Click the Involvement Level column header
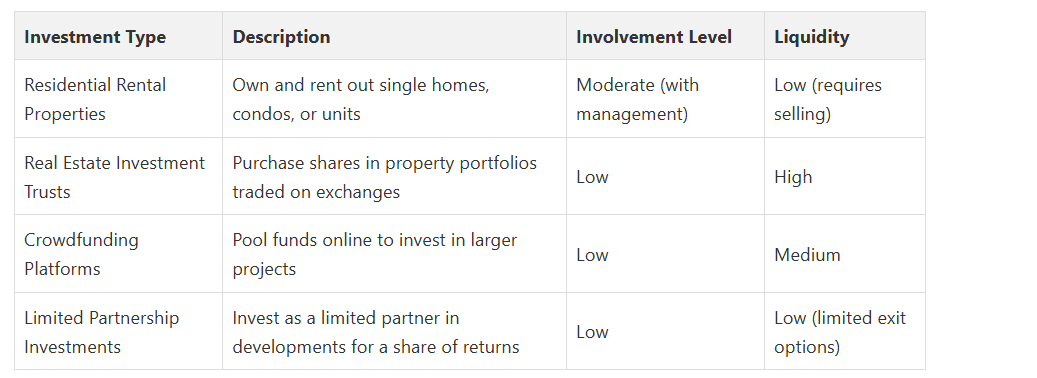Screen dimensions: 1037x378 [665, 36]
